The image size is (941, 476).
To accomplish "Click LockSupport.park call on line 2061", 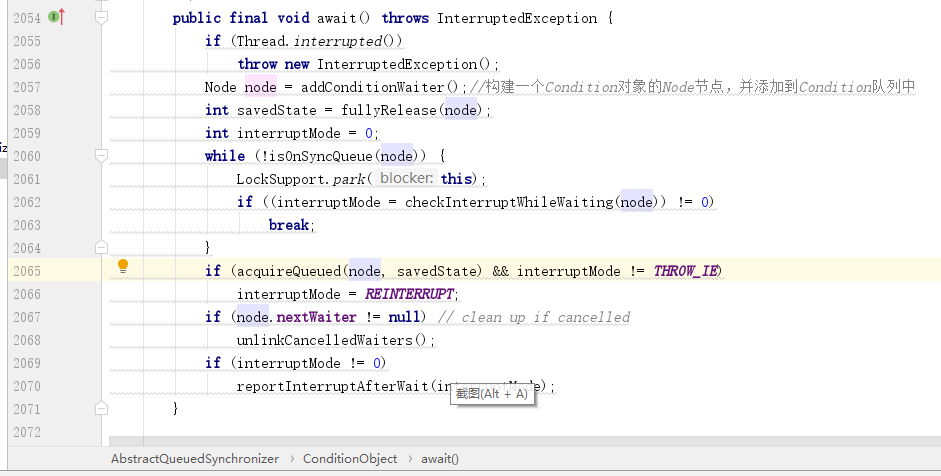I will [301, 179].
